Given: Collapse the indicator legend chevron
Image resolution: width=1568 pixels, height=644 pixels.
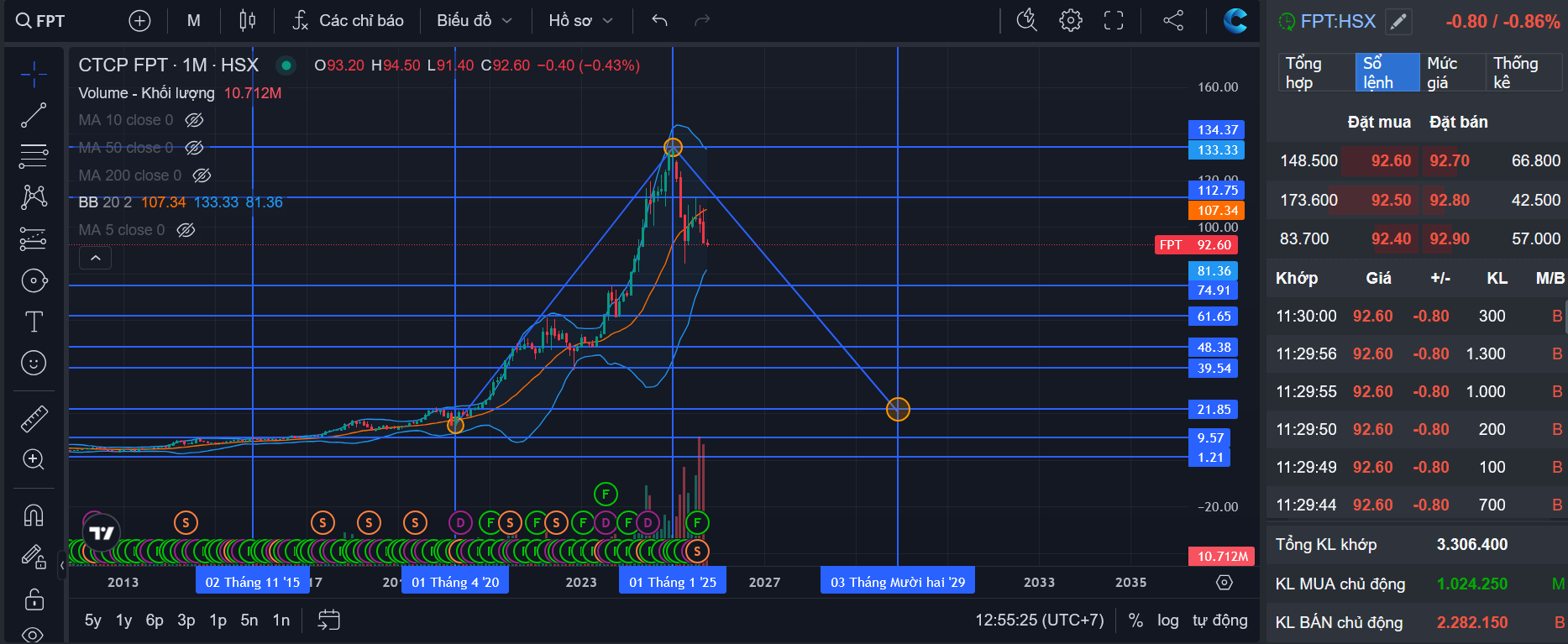Looking at the screenshot, I should pos(96,258).
